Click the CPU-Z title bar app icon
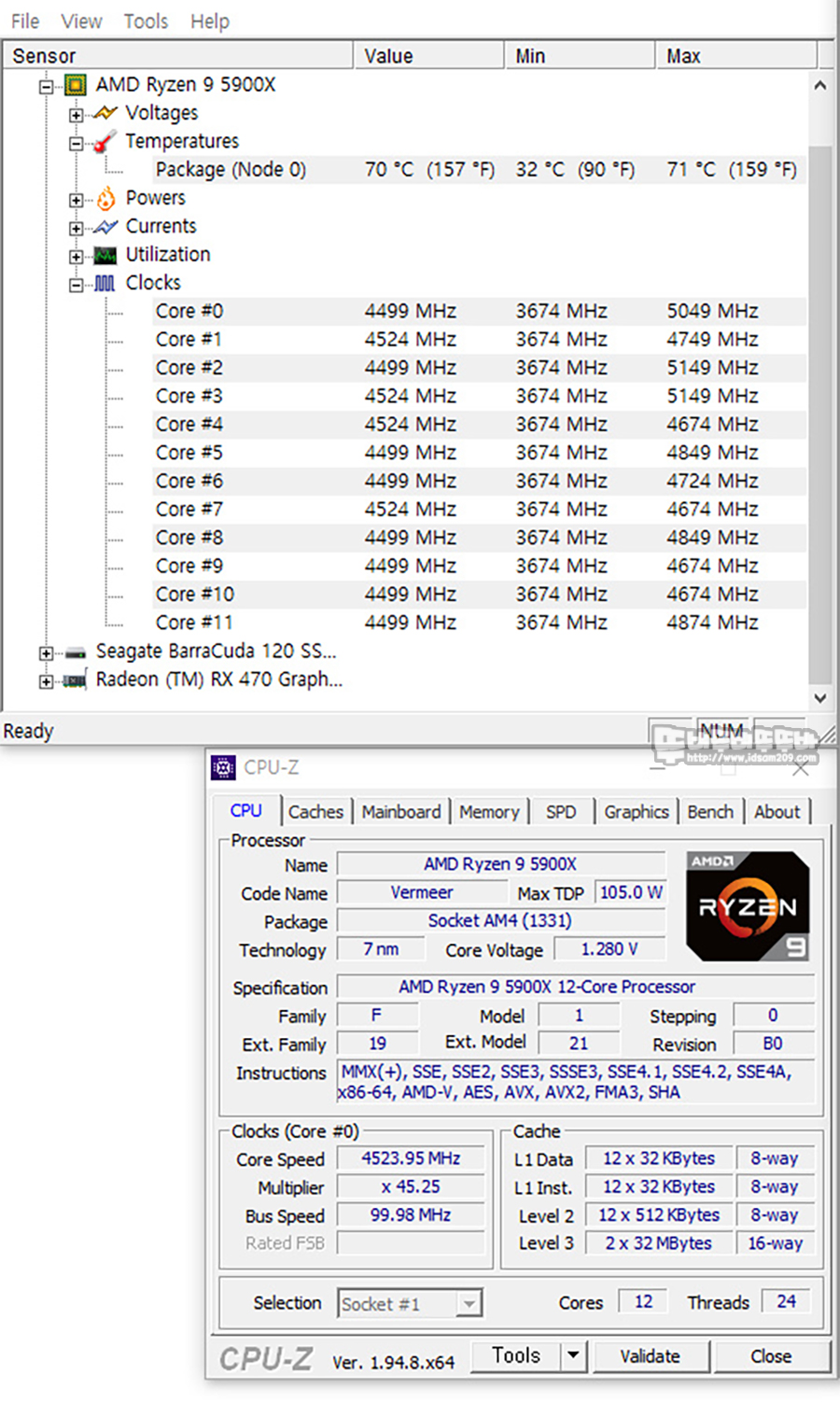The width and height of the screenshot is (840, 1402). click(x=223, y=767)
